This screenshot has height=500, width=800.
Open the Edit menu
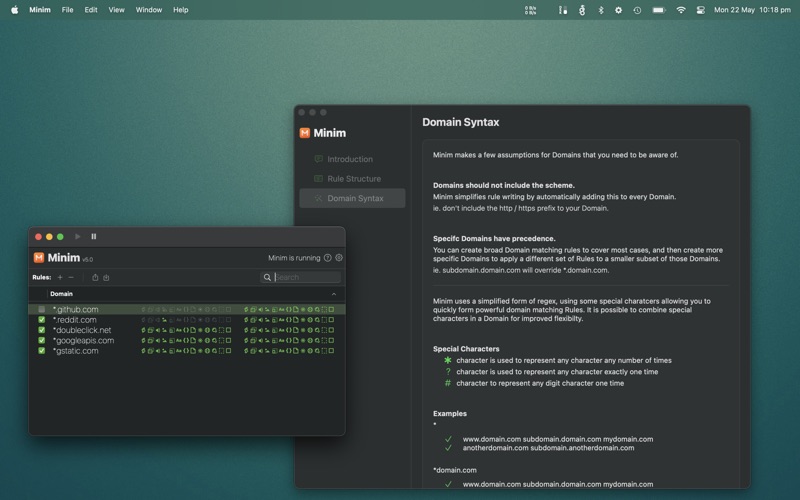[x=91, y=10]
